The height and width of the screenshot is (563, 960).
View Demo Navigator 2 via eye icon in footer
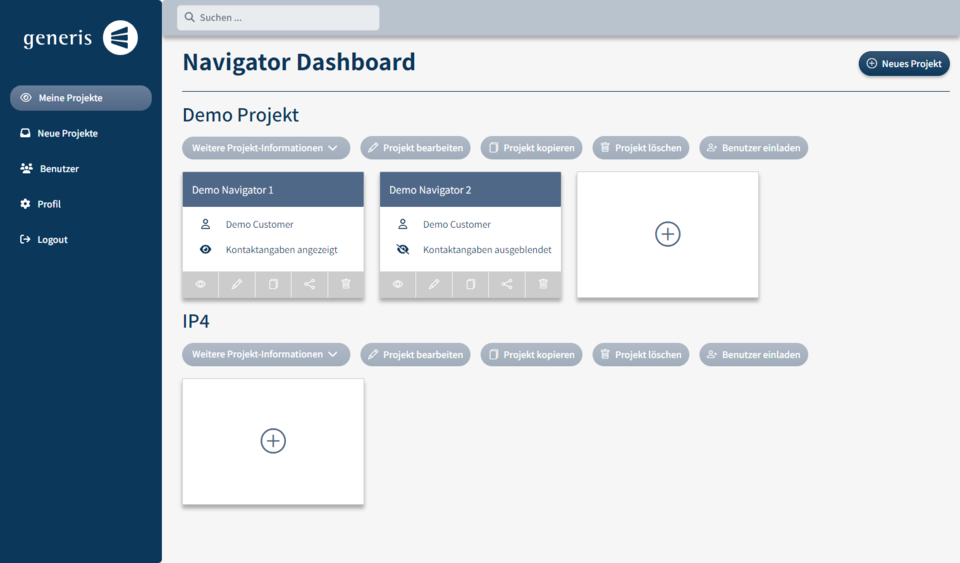pos(397,284)
